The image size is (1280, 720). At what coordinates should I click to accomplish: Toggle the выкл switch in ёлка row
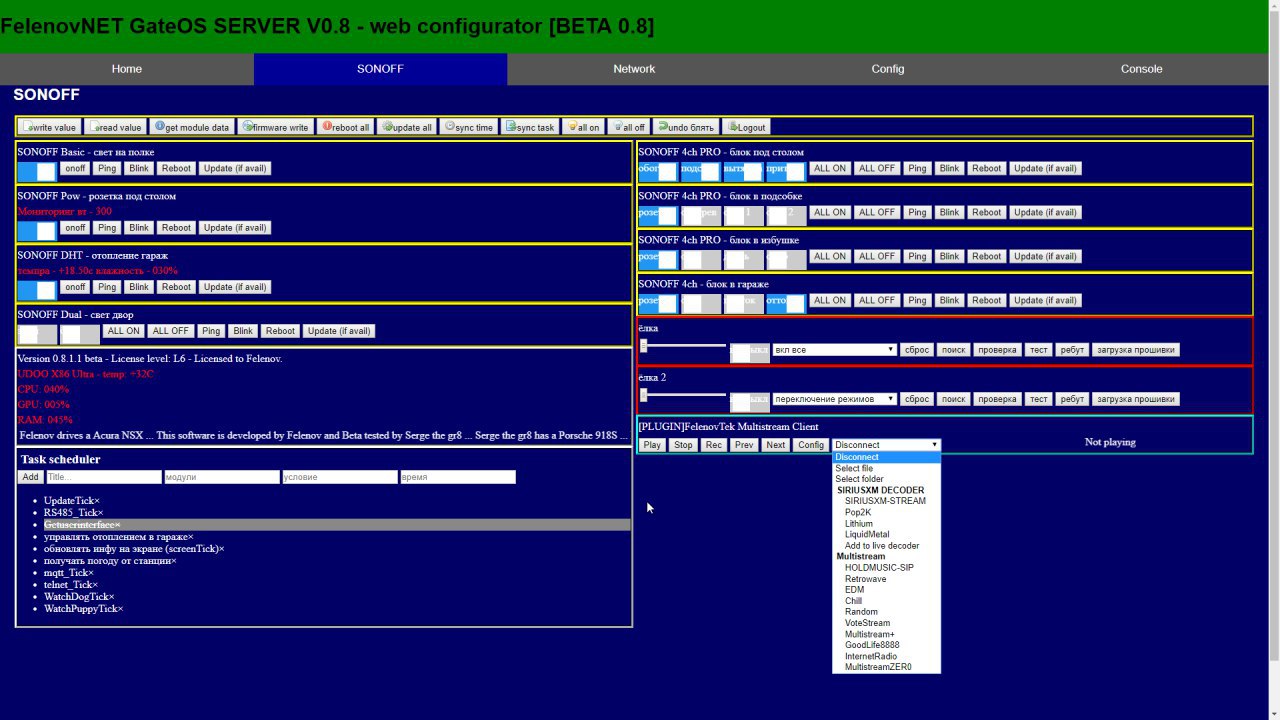750,353
